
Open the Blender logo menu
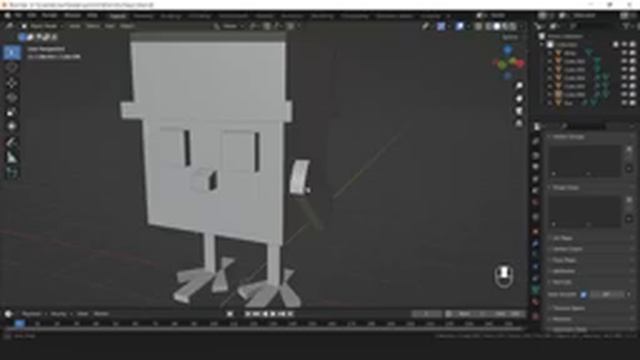tap(7, 16)
